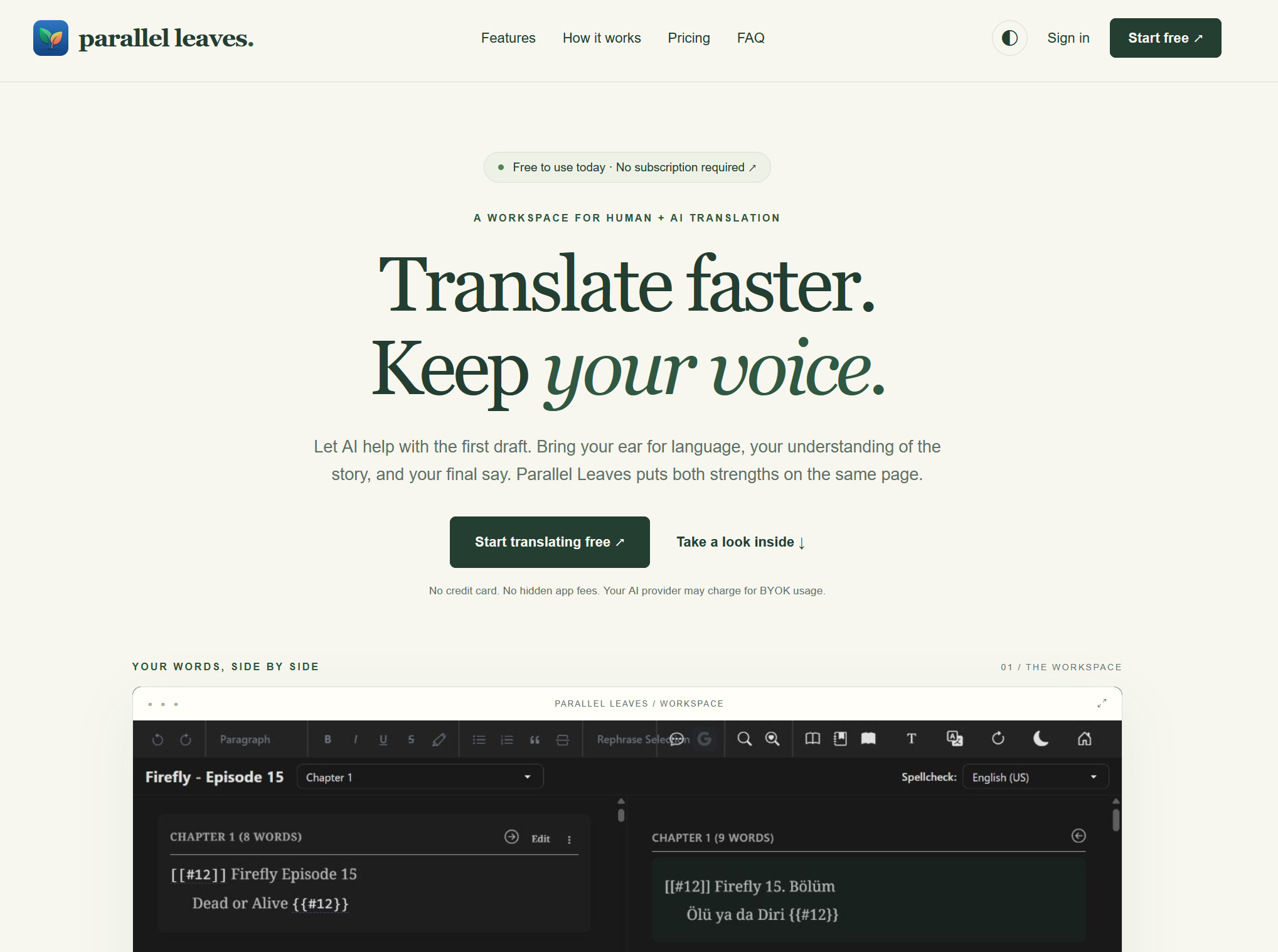Image resolution: width=1278 pixels, height=952 pixels.
Task: Click the magnifier icon with inner symbol
Action: [772, 739]
